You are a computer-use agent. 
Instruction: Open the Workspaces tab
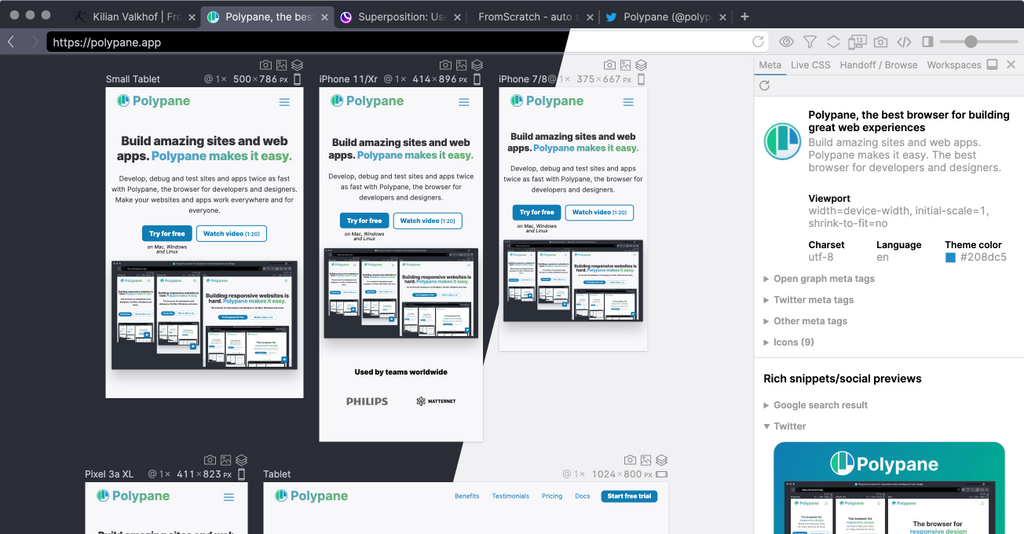click(953, 65)
